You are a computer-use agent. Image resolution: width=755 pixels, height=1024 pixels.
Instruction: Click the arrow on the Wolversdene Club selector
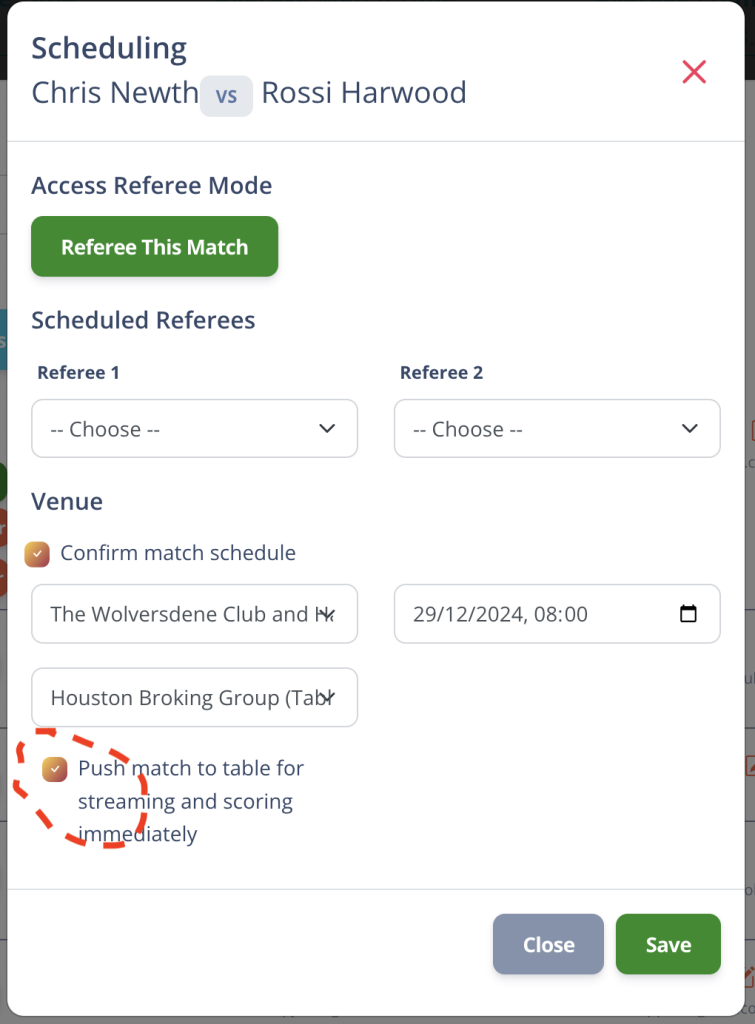coord(328,614)
